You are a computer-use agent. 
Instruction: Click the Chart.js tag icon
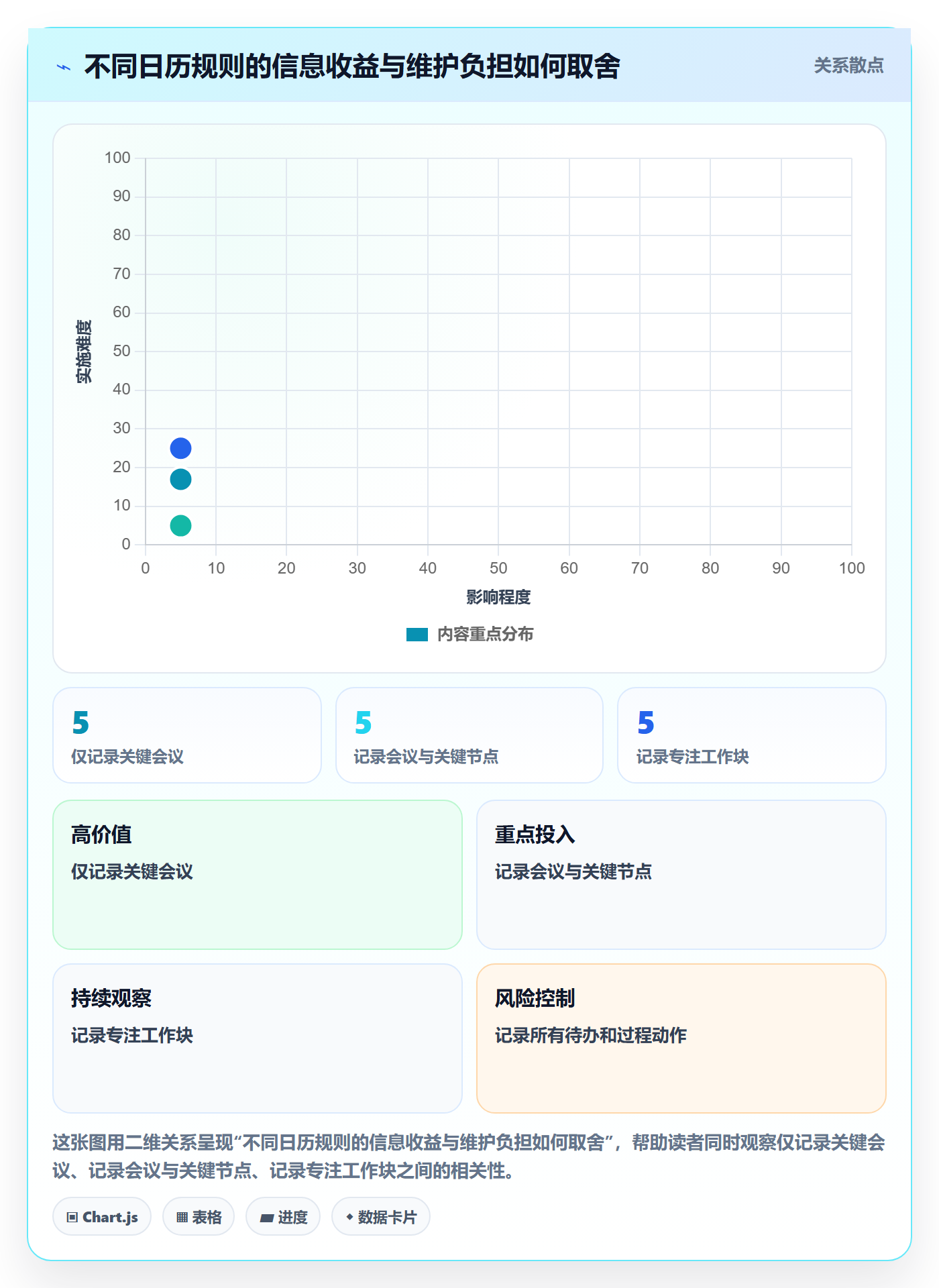(x=72, y=1218)
